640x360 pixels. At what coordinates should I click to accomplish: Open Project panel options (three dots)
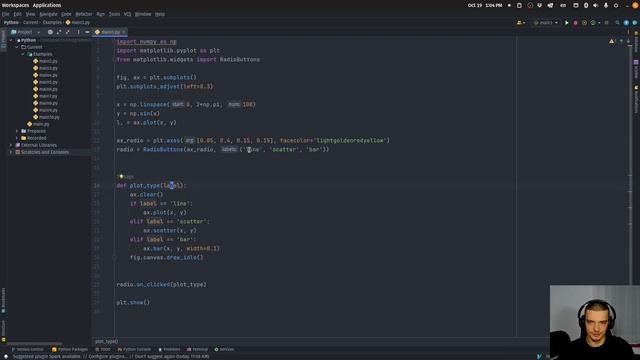coord(78,32)
